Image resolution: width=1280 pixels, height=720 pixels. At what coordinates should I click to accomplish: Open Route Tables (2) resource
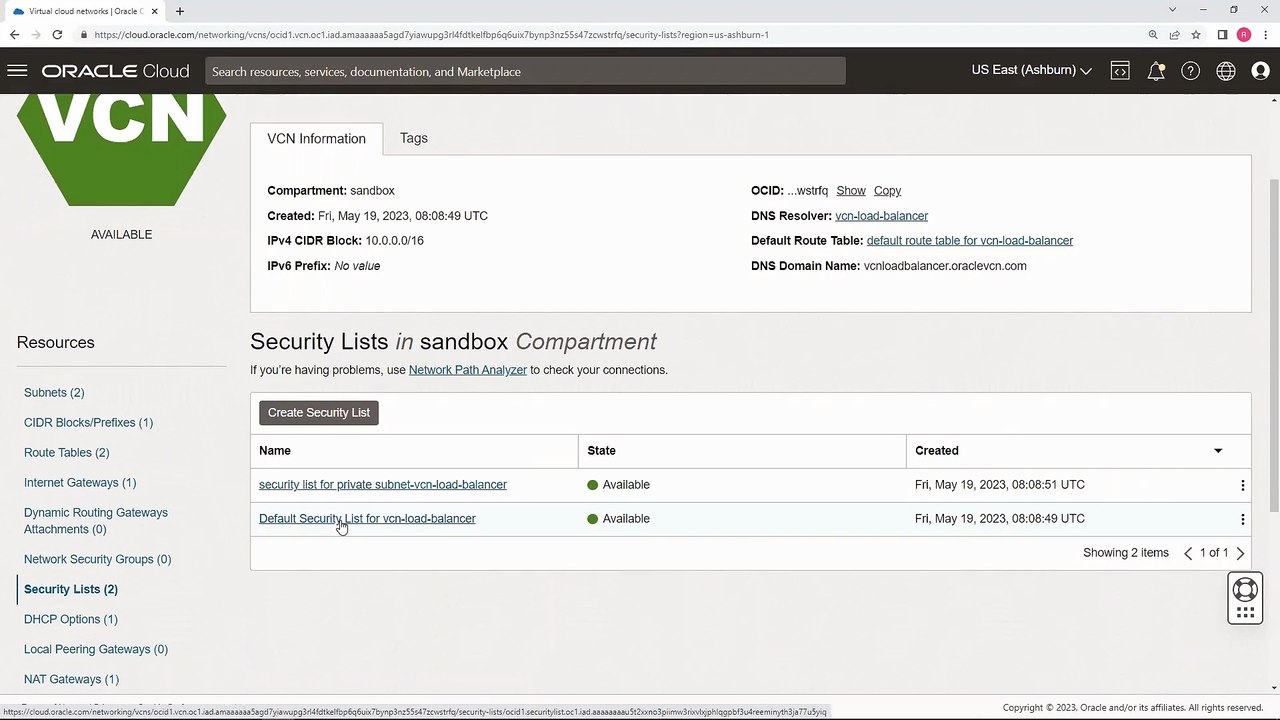(x=67, y=453)
